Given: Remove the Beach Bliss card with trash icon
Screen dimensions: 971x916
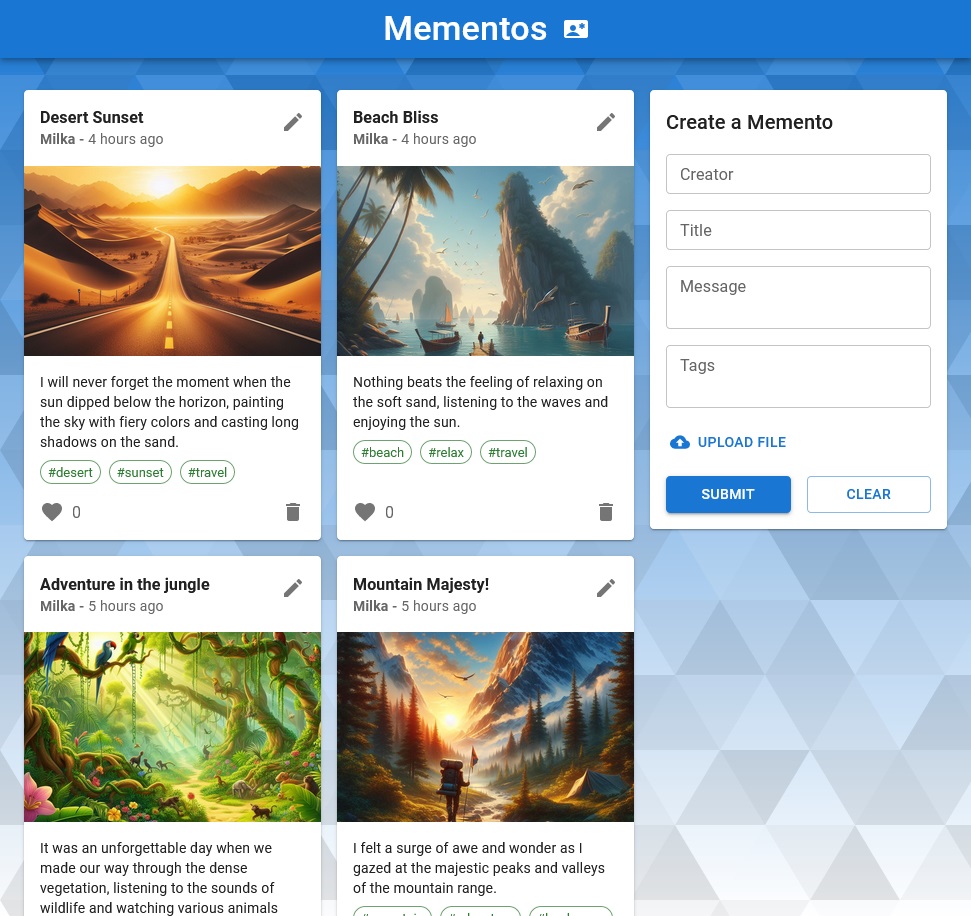Looking at the screenshot, I should click(605, 512).
